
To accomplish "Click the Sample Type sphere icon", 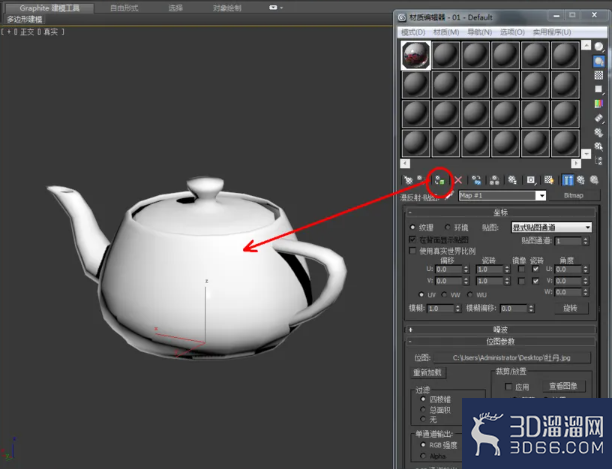I will click(599, 47).
